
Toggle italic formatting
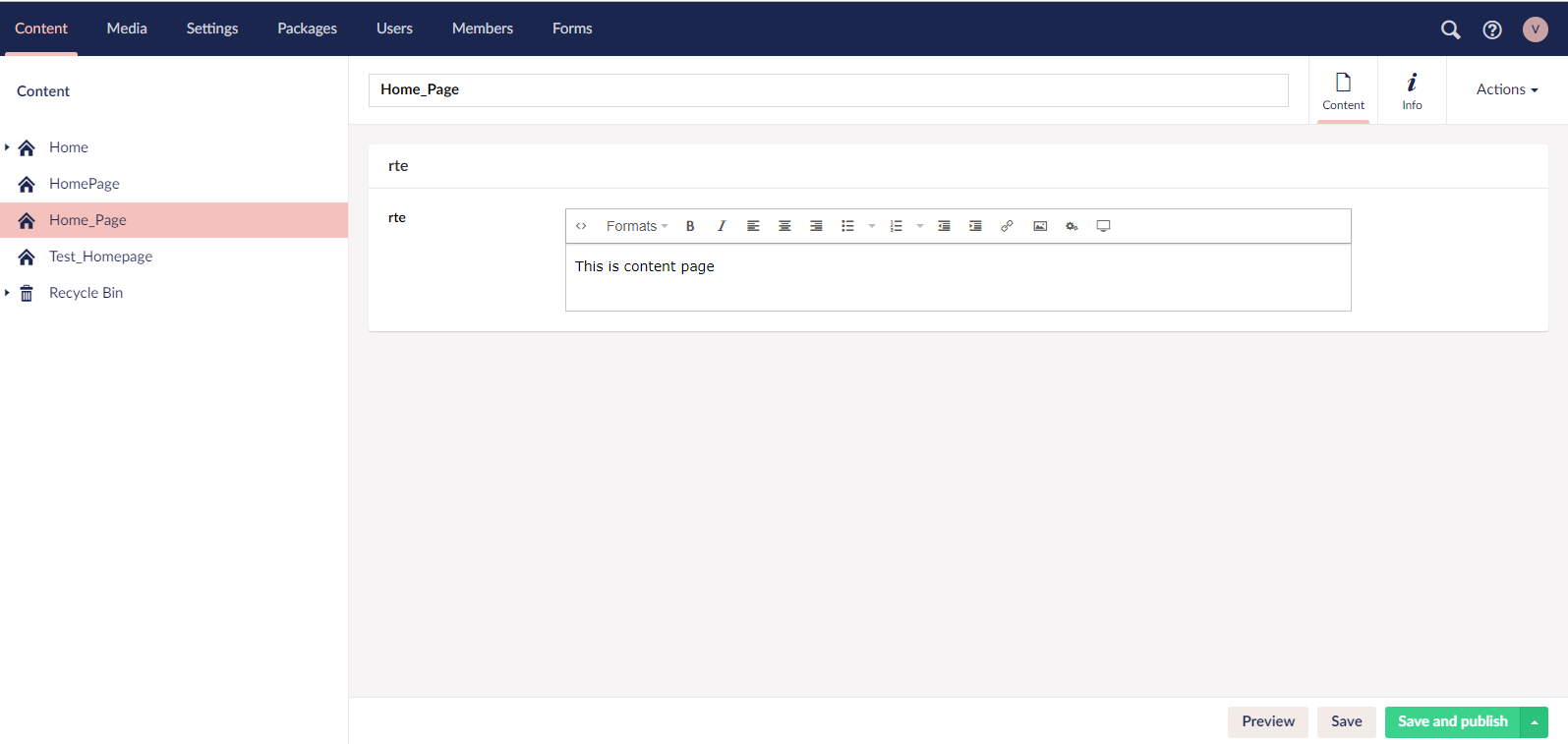[x=722, y=226]
